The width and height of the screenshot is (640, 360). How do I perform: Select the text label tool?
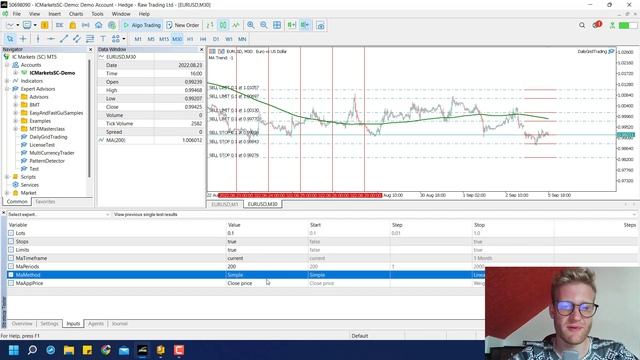tap(103, 39)
